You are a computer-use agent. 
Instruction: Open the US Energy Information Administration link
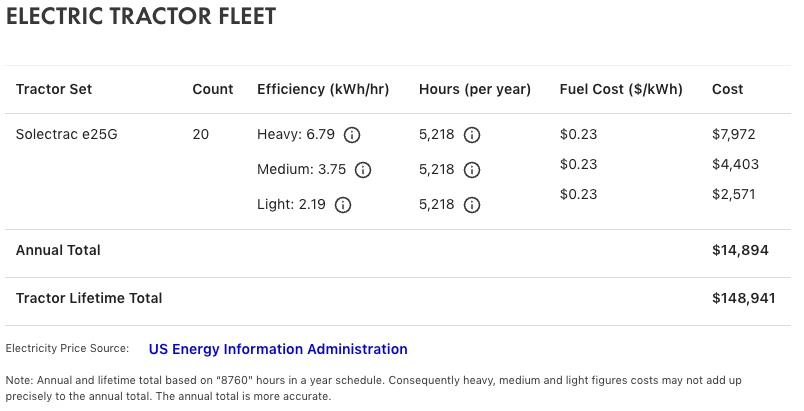click(x=278, y=349)
